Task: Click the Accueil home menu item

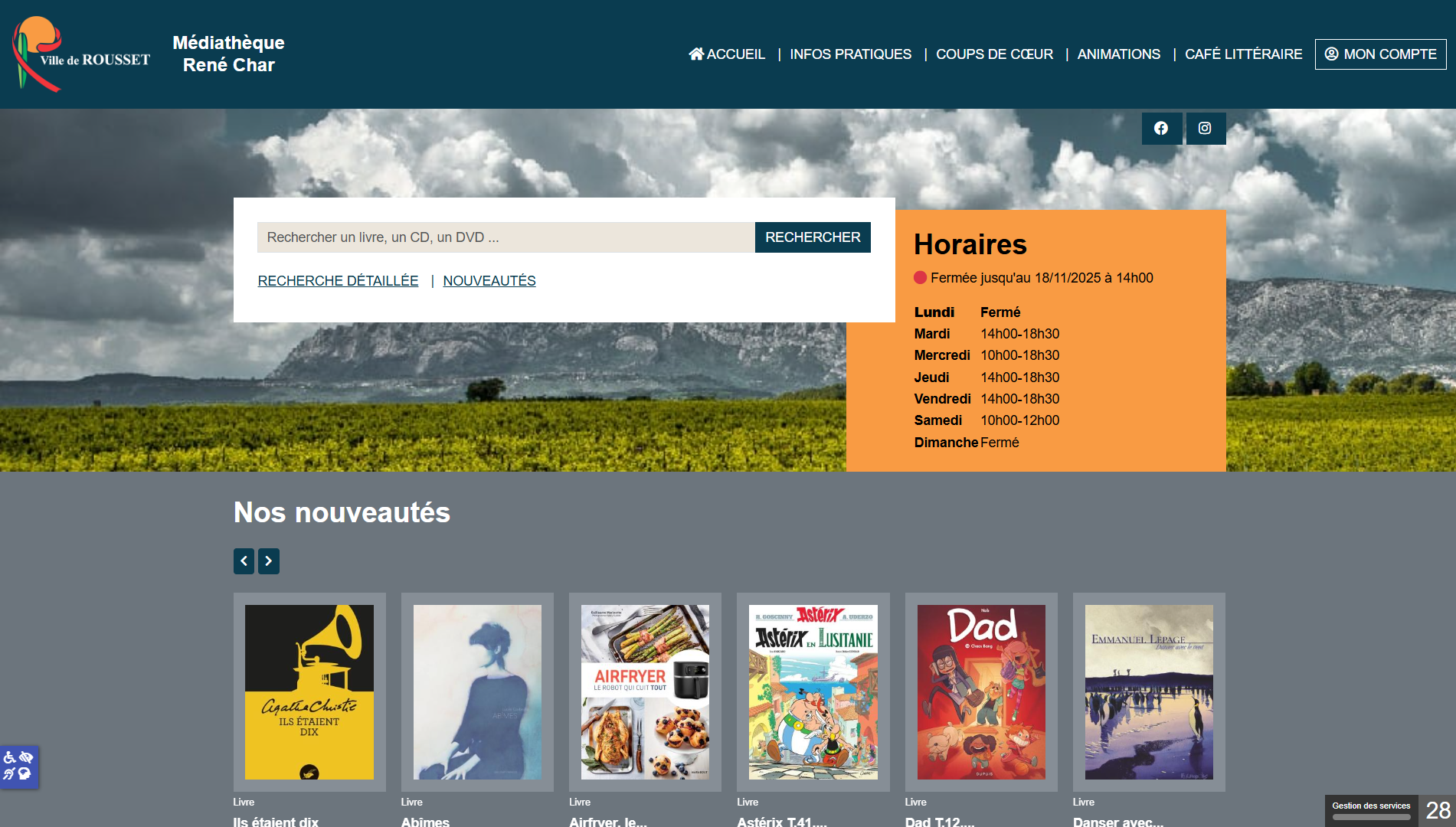Action: (x=727, y=54)
